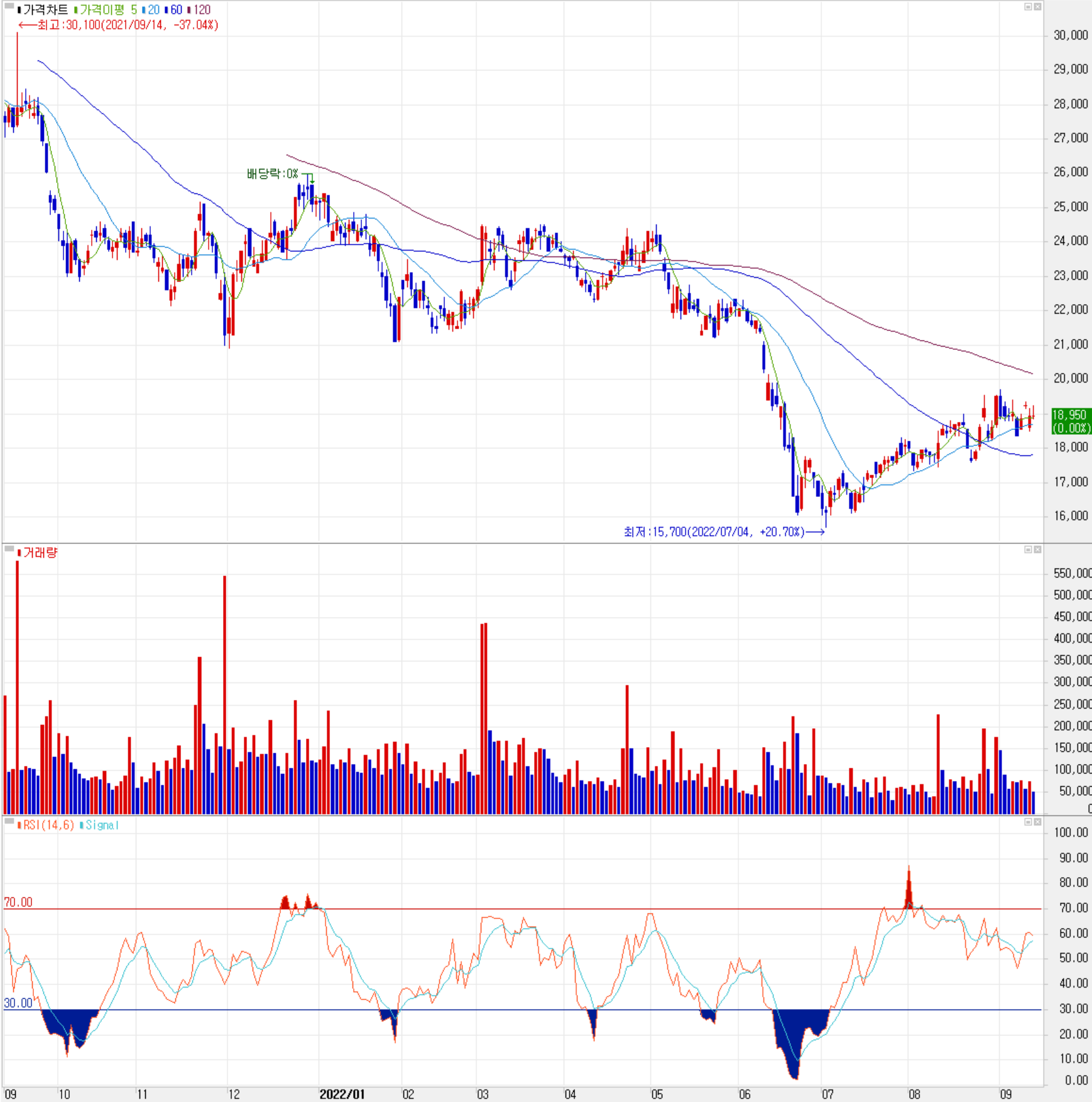Select the 60-day moving average legend
Image resolution: width=1092 pixels, height=1102 pixels.
[174, 10]
